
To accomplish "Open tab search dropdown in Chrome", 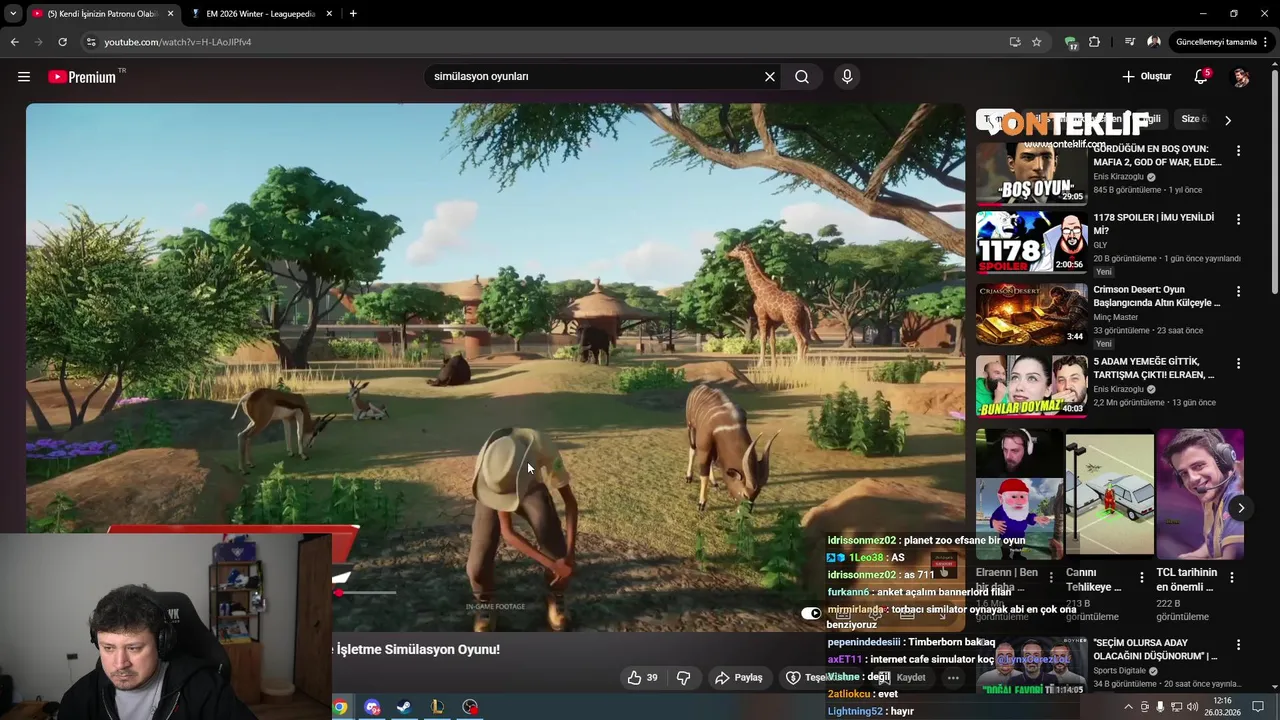I will point(13,14).
